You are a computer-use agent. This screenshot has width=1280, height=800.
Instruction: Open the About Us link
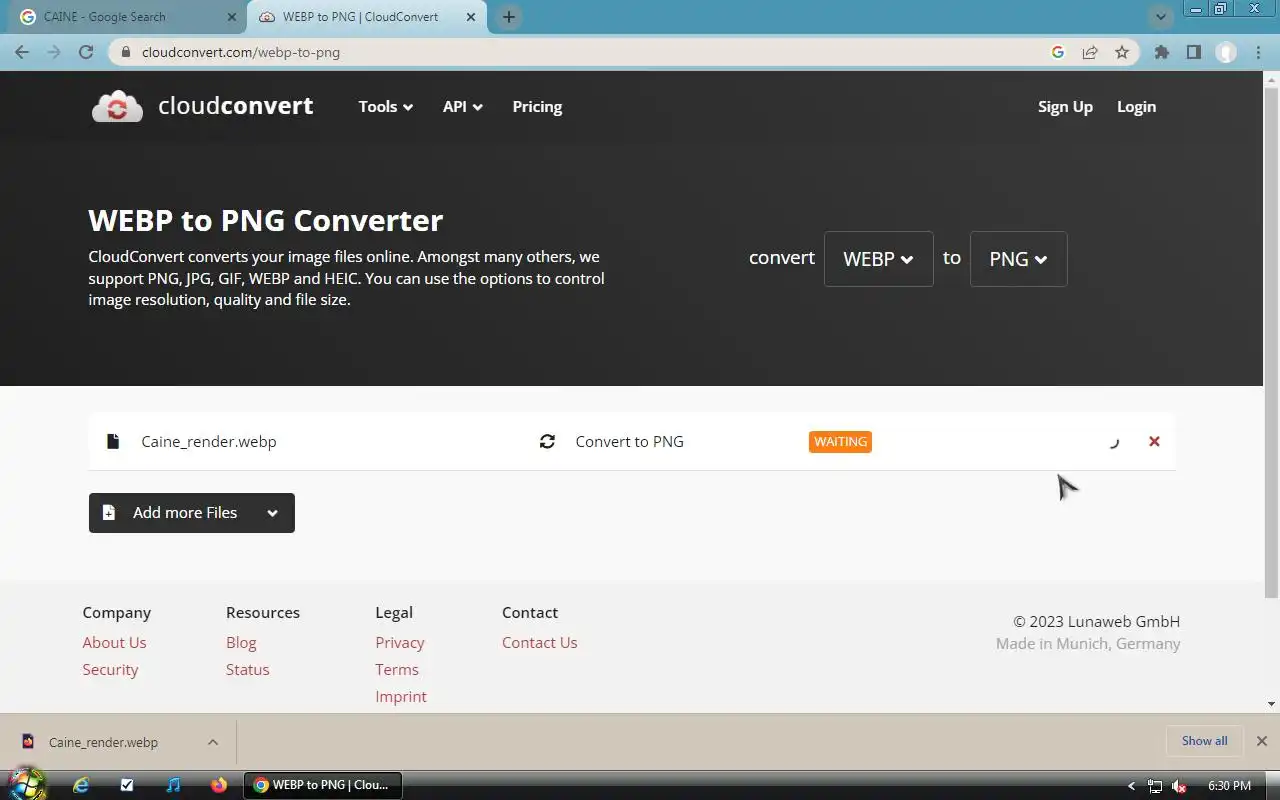pyautogui.click(x=114, y=643)
